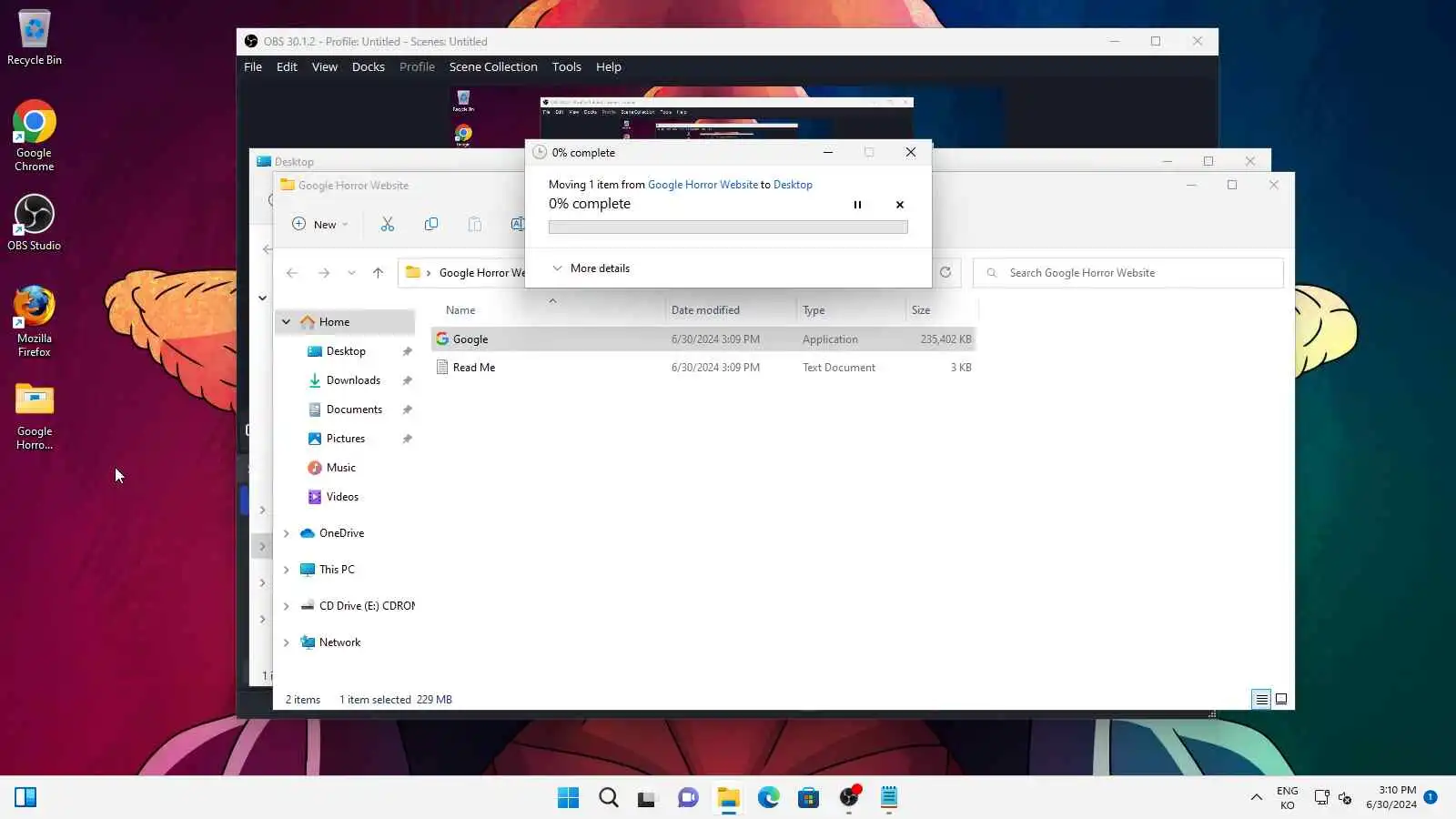This screenshot has height=819, width=1456.
Task: Open recent locations dropdown arrow
Action: (x=351, y=272)
